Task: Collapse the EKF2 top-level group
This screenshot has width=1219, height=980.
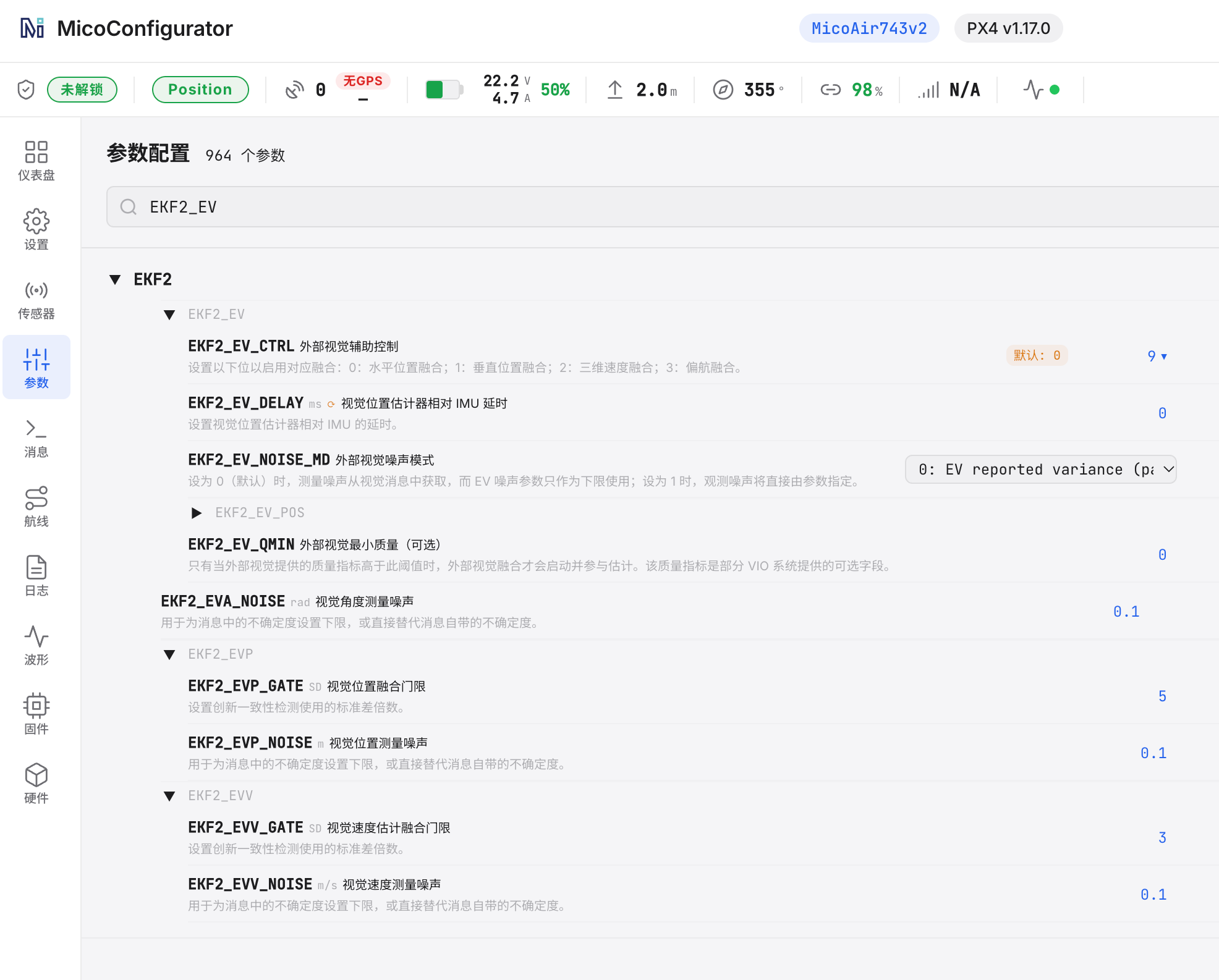Action: 115,280
